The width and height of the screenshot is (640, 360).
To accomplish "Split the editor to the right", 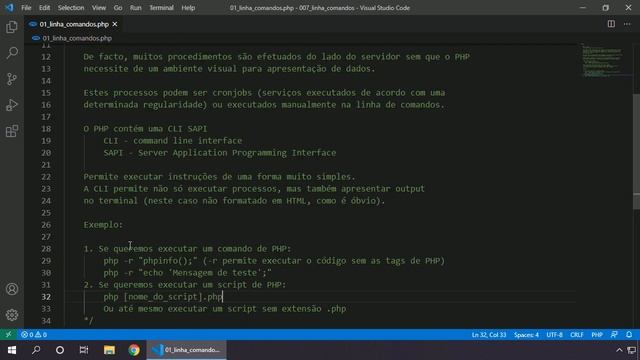I will coord(611,24).
